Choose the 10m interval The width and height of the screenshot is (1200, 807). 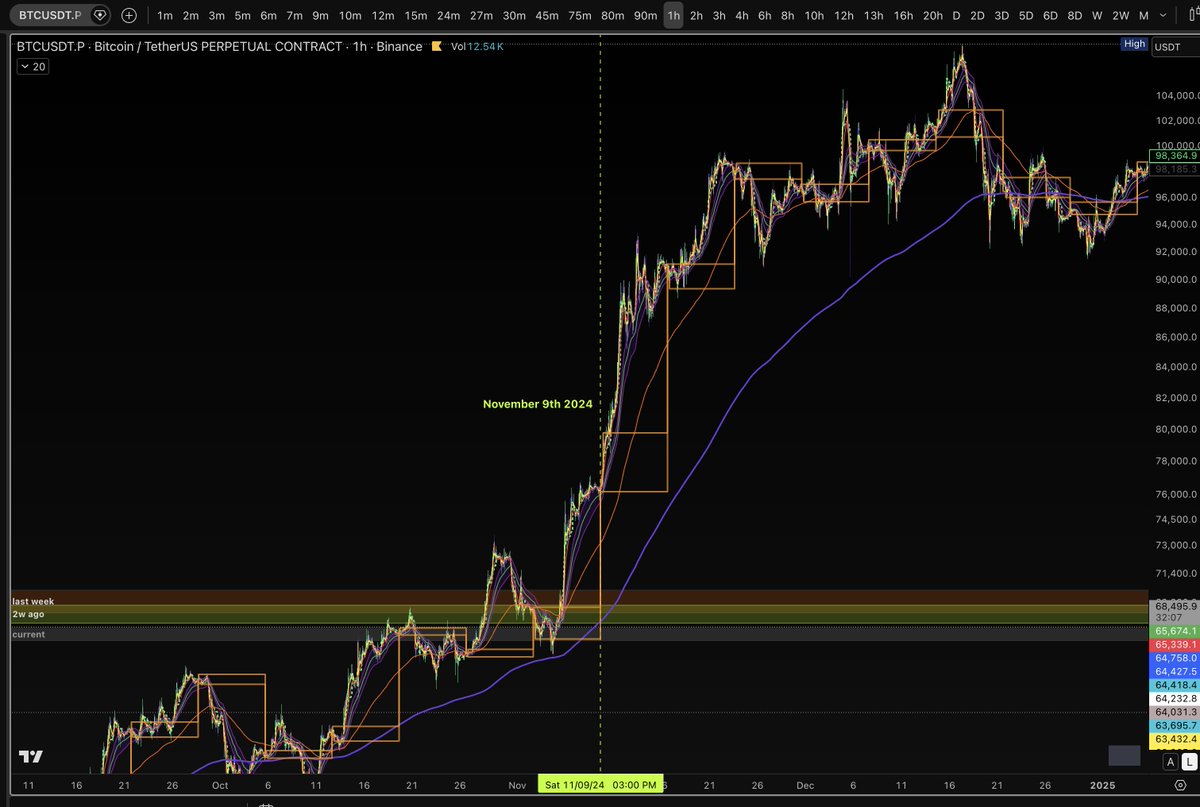click(350, 16)
